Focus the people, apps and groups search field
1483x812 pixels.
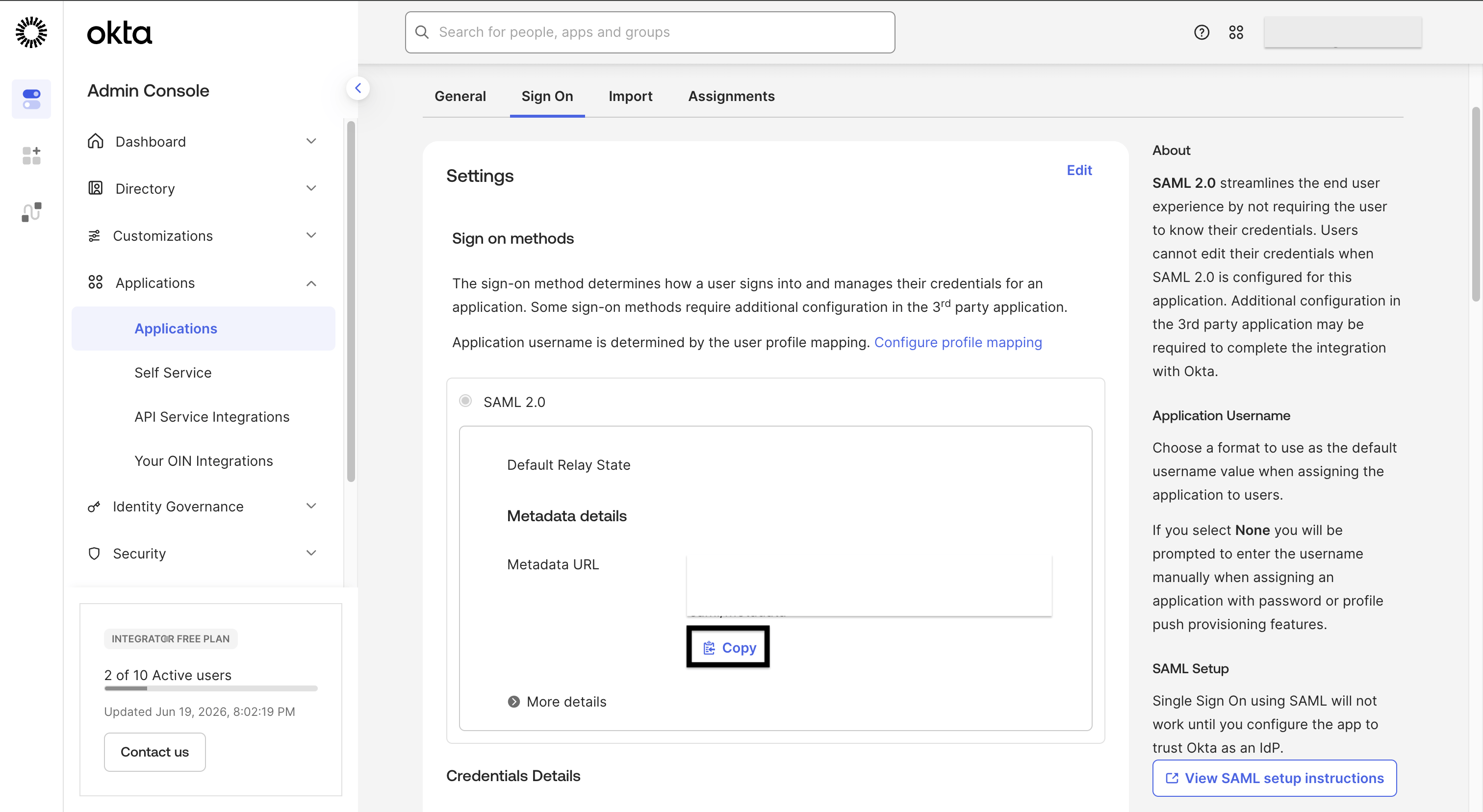(650, 32)
